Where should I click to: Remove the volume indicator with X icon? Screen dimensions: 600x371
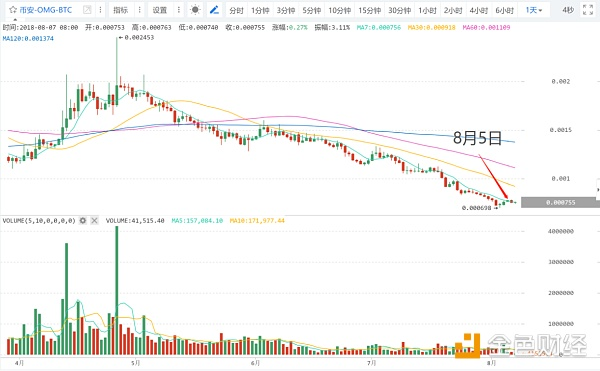pyautogui.click(x=94, y=220)
